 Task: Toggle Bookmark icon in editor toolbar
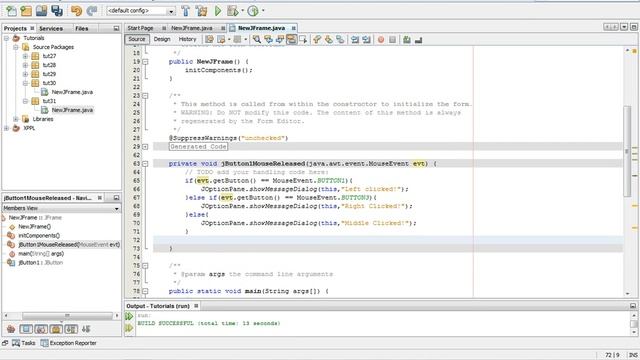click(340, 40)
